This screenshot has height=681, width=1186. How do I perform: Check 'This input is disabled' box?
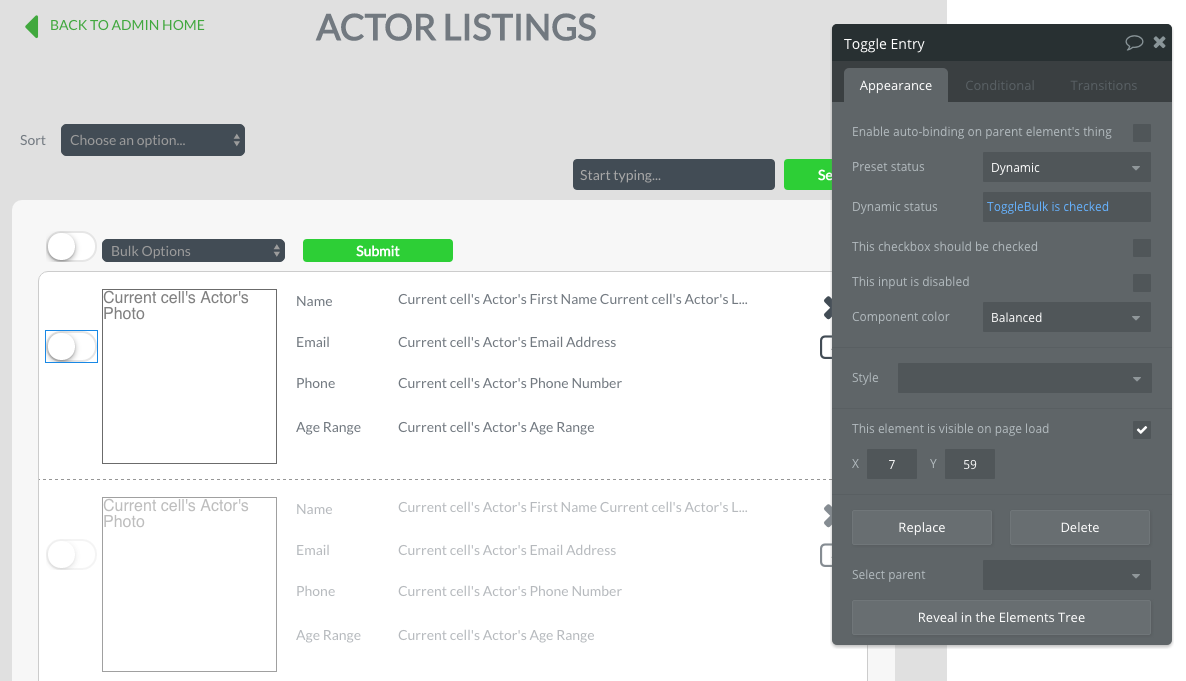tap(1141, 282)
